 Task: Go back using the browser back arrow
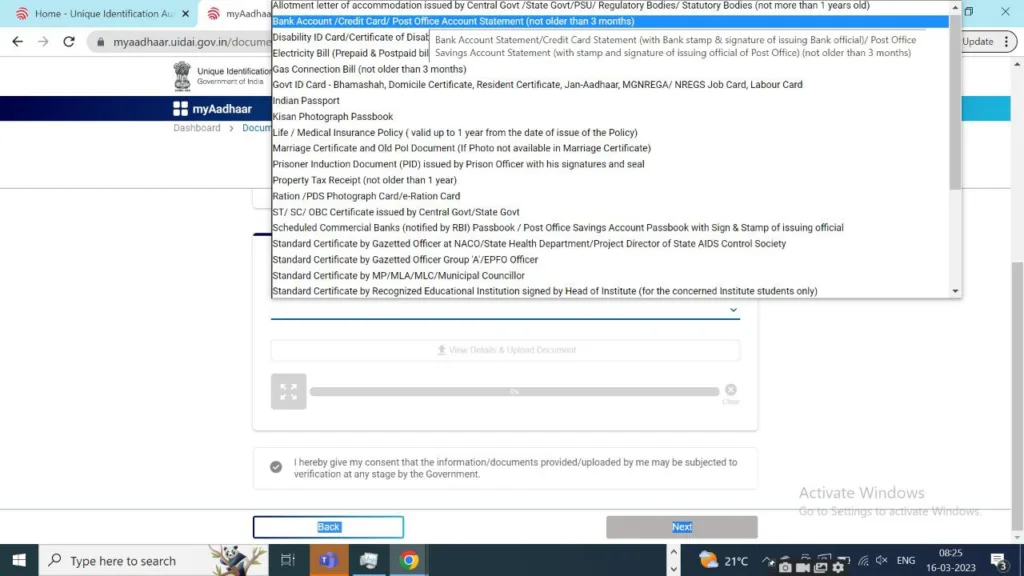[17, 42]
